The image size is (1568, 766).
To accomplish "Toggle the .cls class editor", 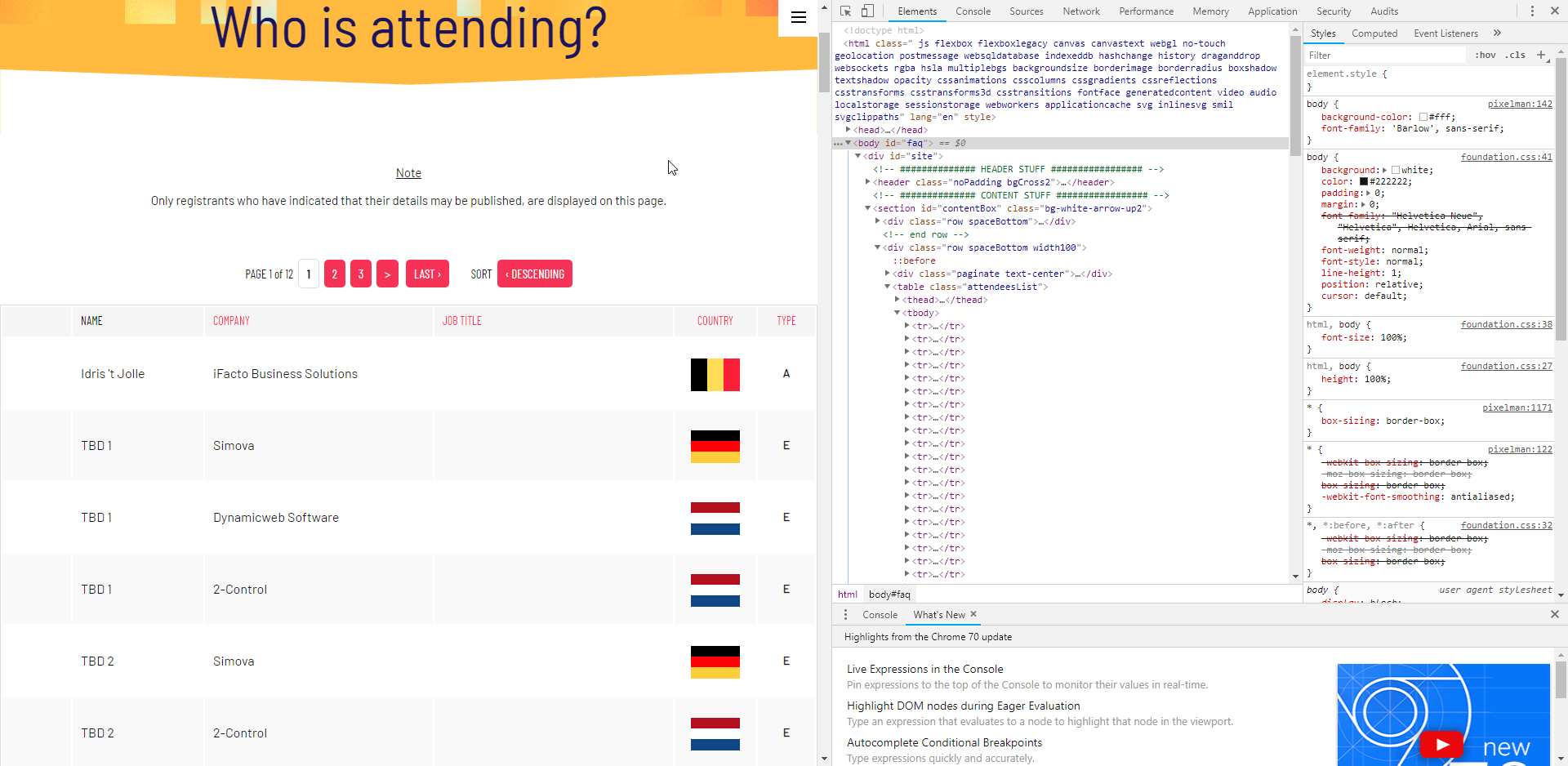I will (1515, 55).
